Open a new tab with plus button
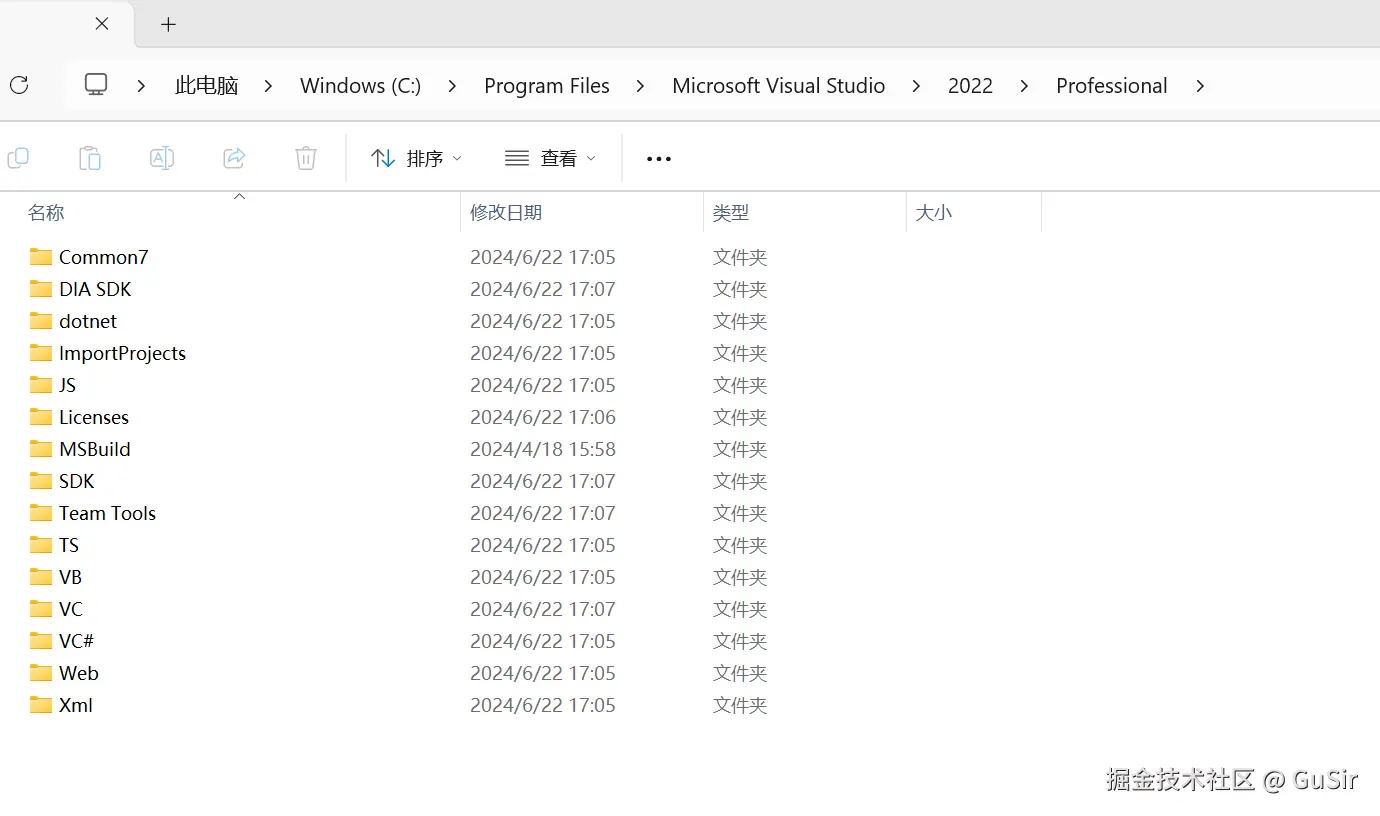The height and width of the screenshot is (816, 1380). click(x=168, y=24)
